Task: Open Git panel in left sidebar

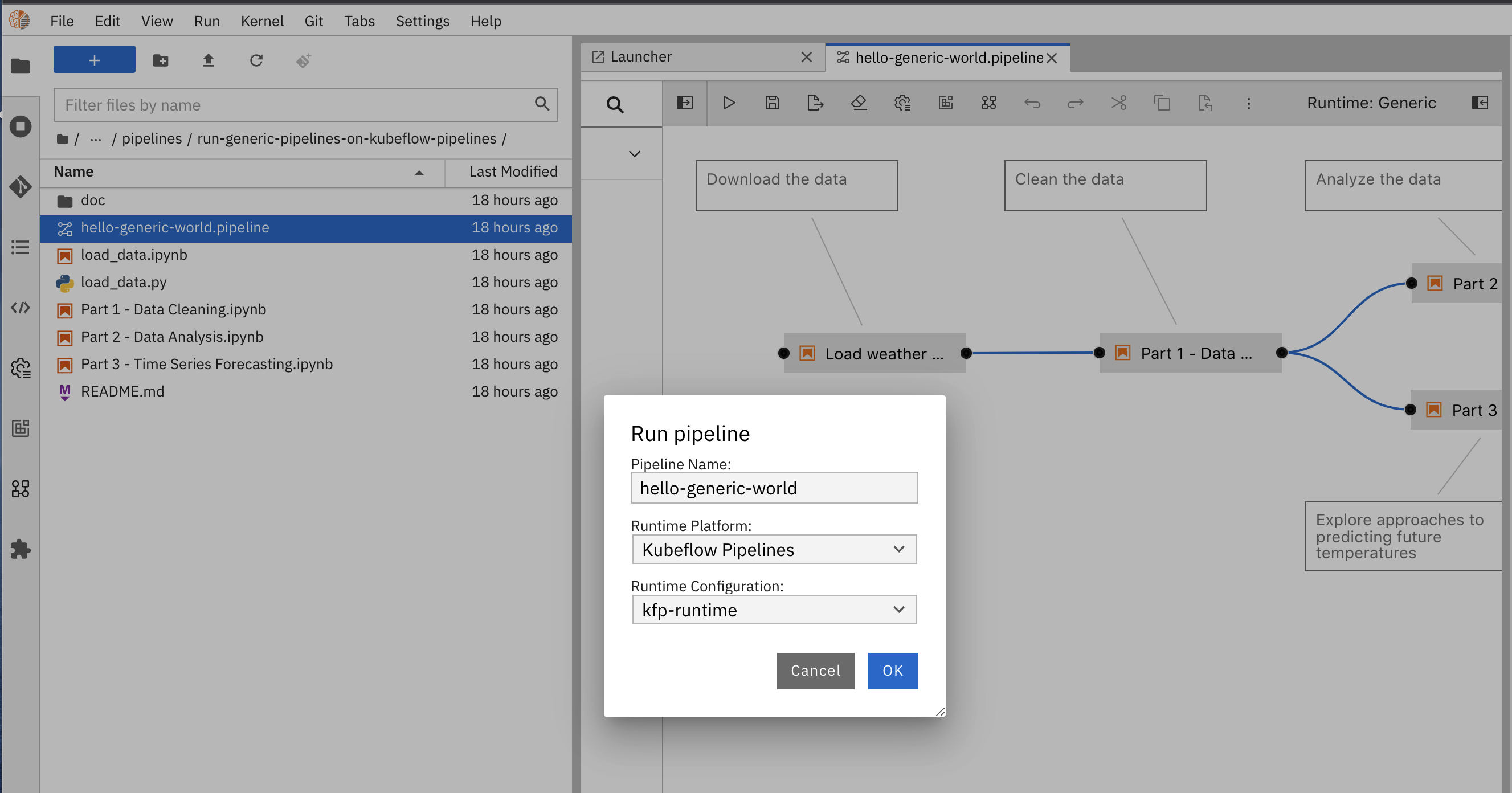Action: (21, 187)
